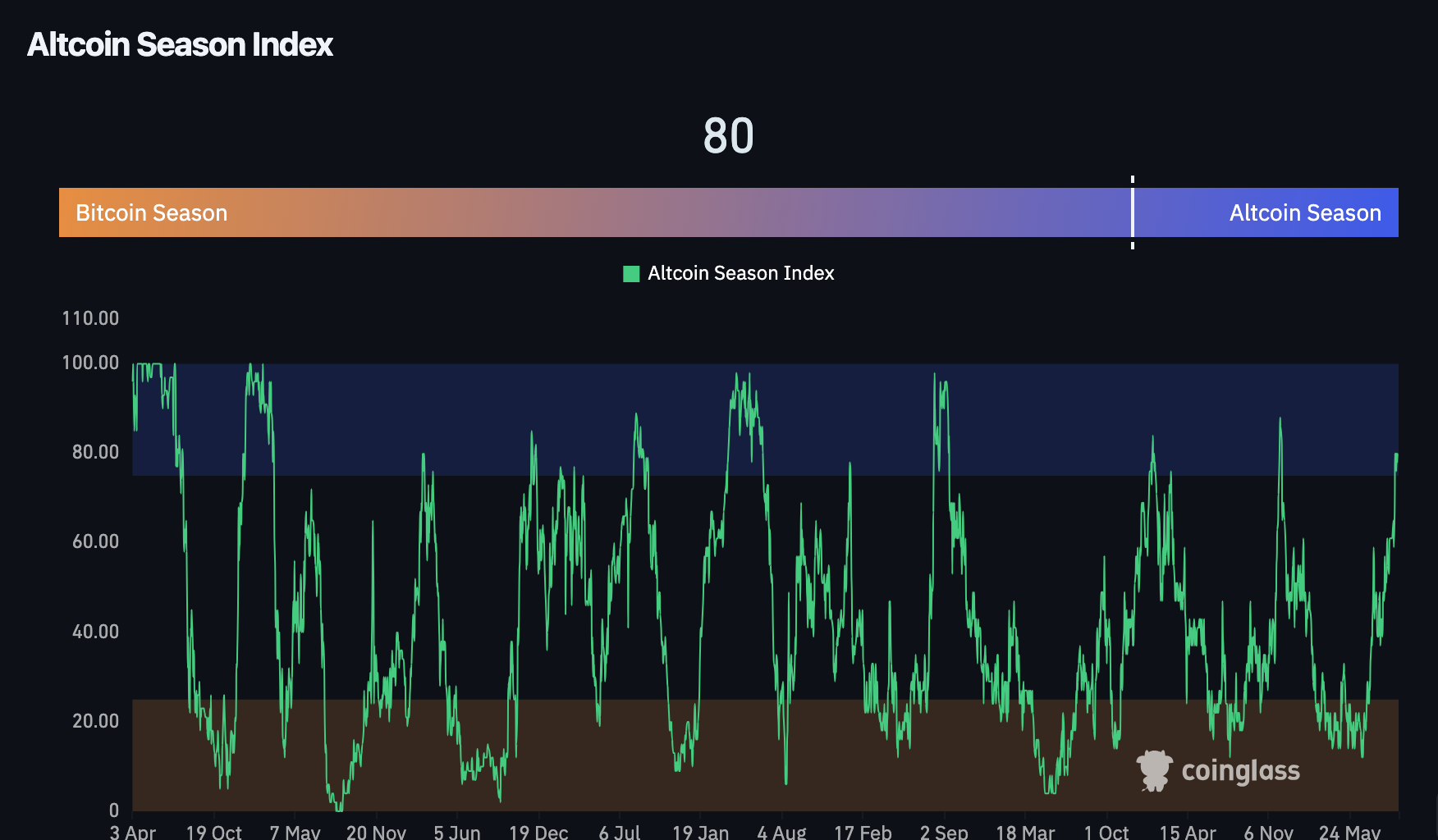This screenshot has height=840, width=1438.
Task: Click the 110.00 y-axis label
Action: [x=90, y=318]
